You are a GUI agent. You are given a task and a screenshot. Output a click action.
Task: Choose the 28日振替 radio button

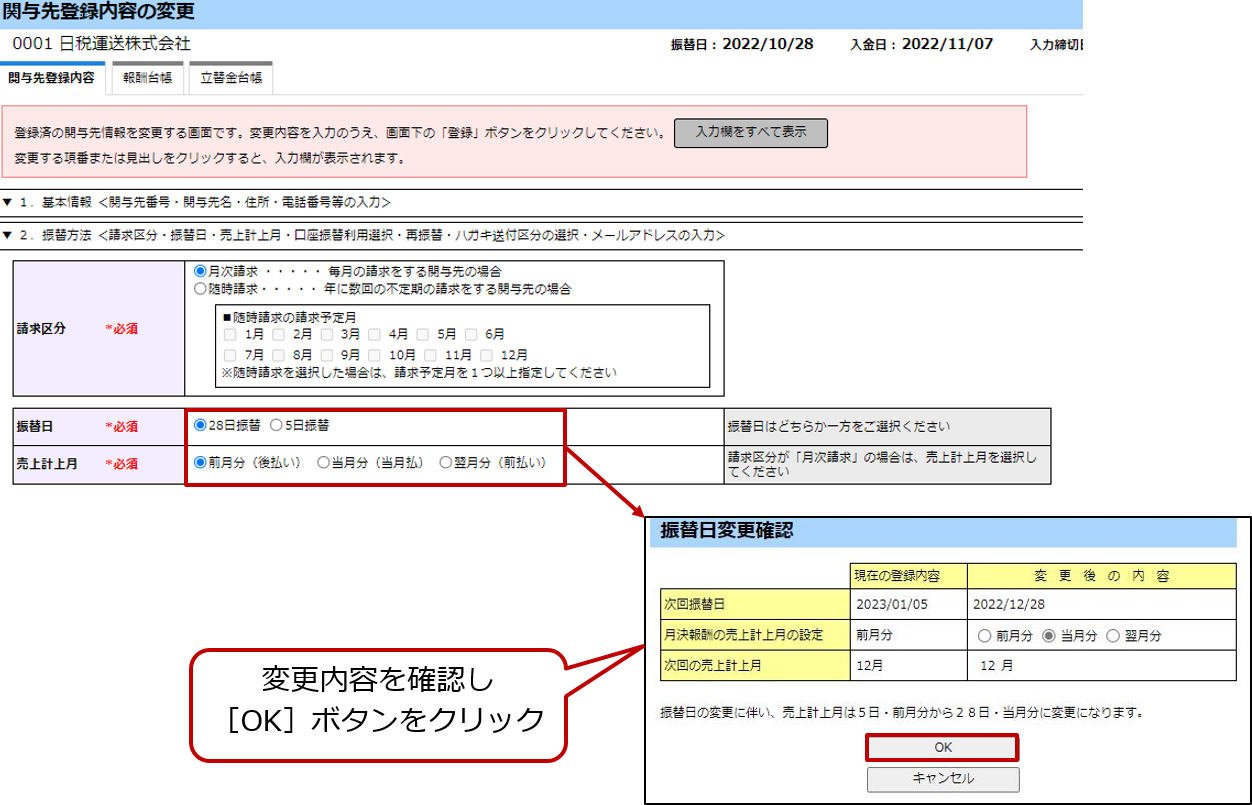coord(200,425)
